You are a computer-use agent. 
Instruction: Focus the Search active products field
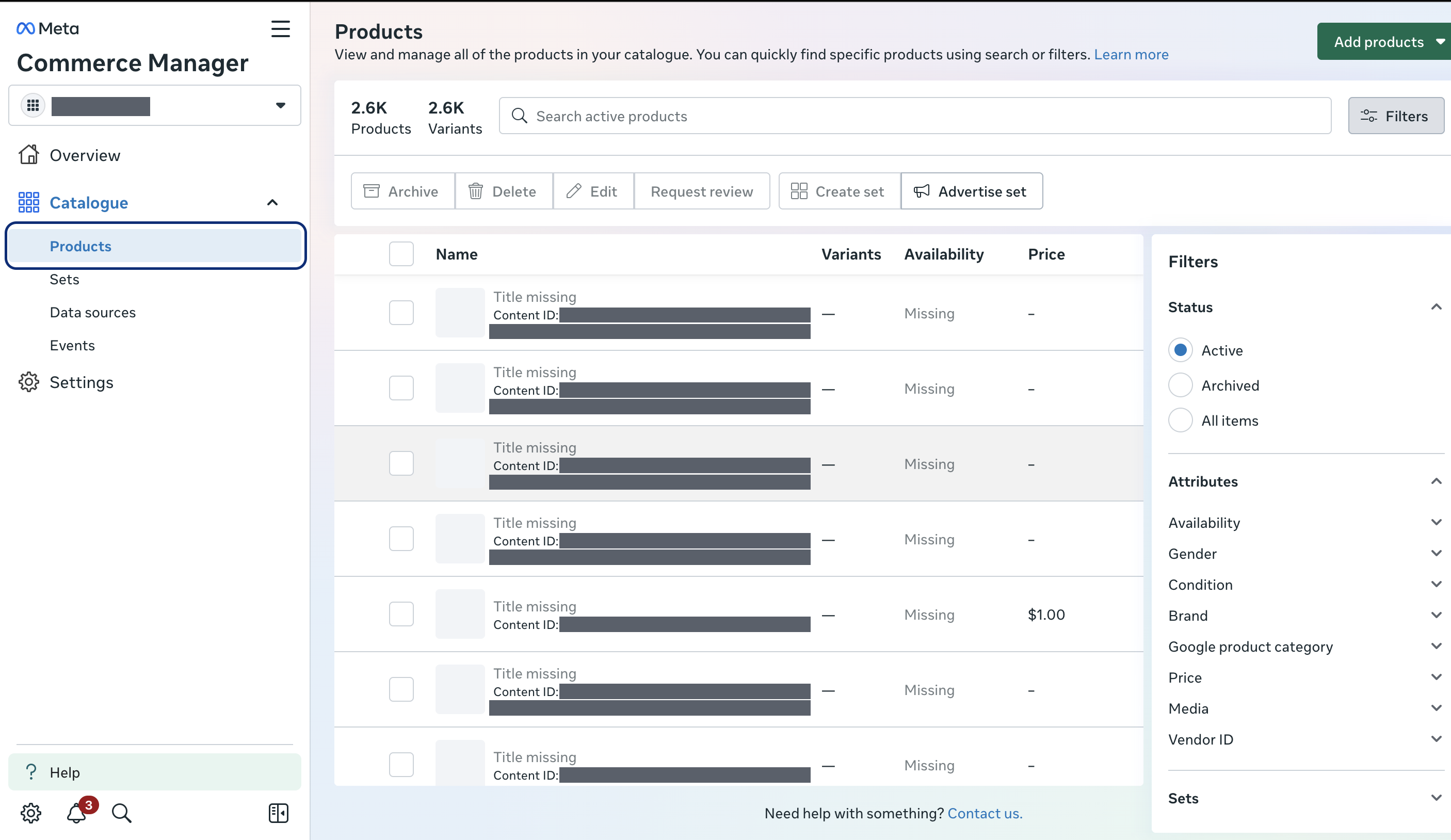[915, 116]
